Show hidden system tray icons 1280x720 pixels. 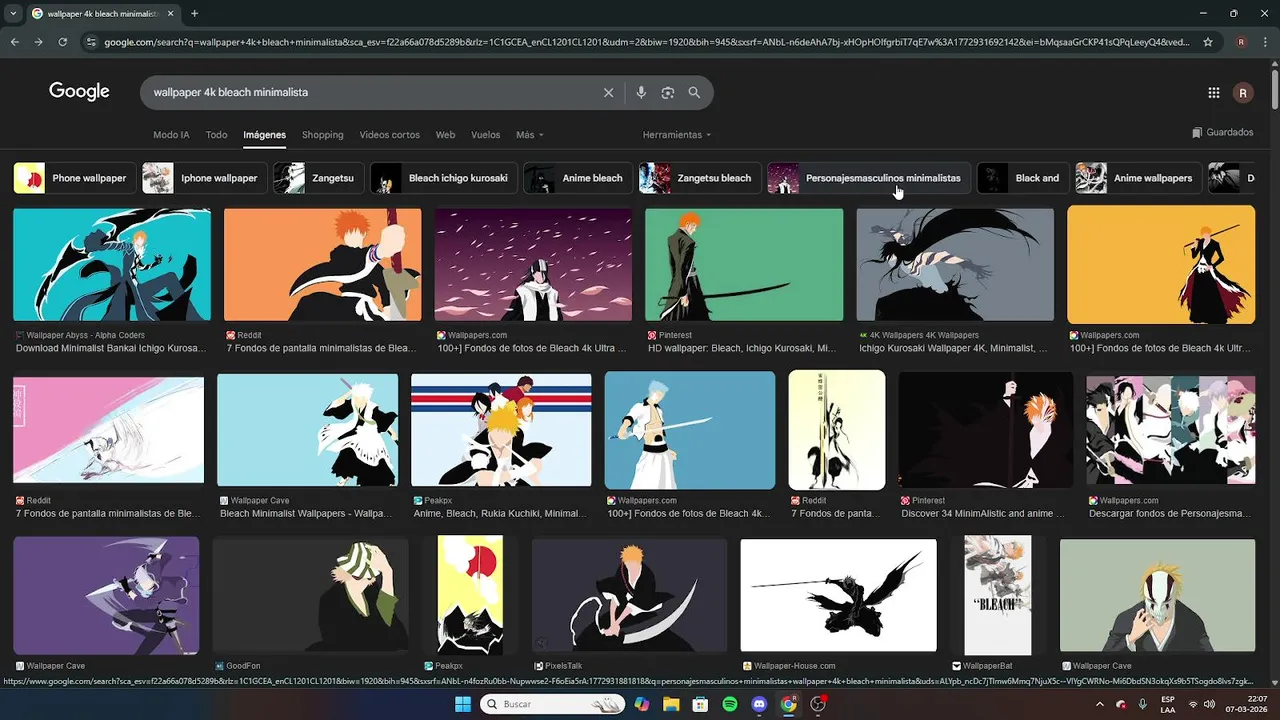click(x=1100, y=704)
